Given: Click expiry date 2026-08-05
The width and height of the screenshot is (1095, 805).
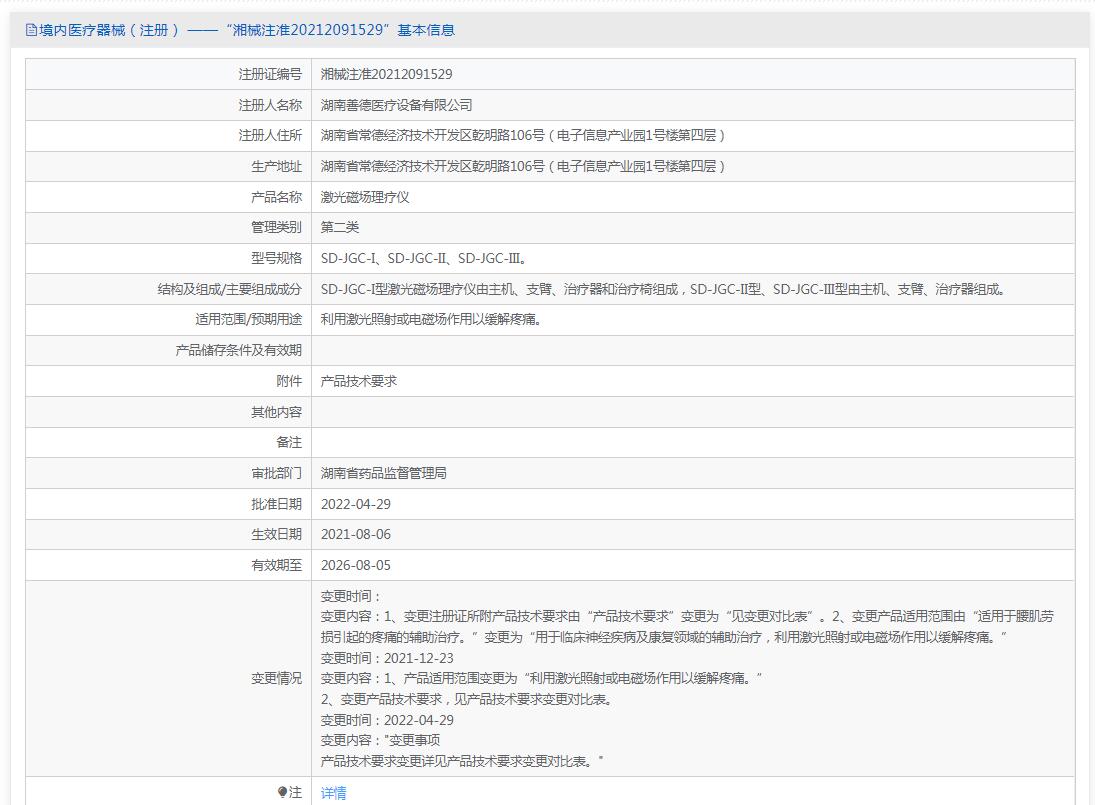Looking at the screenshot, I should pyautogui.click(x=355, y=565).
